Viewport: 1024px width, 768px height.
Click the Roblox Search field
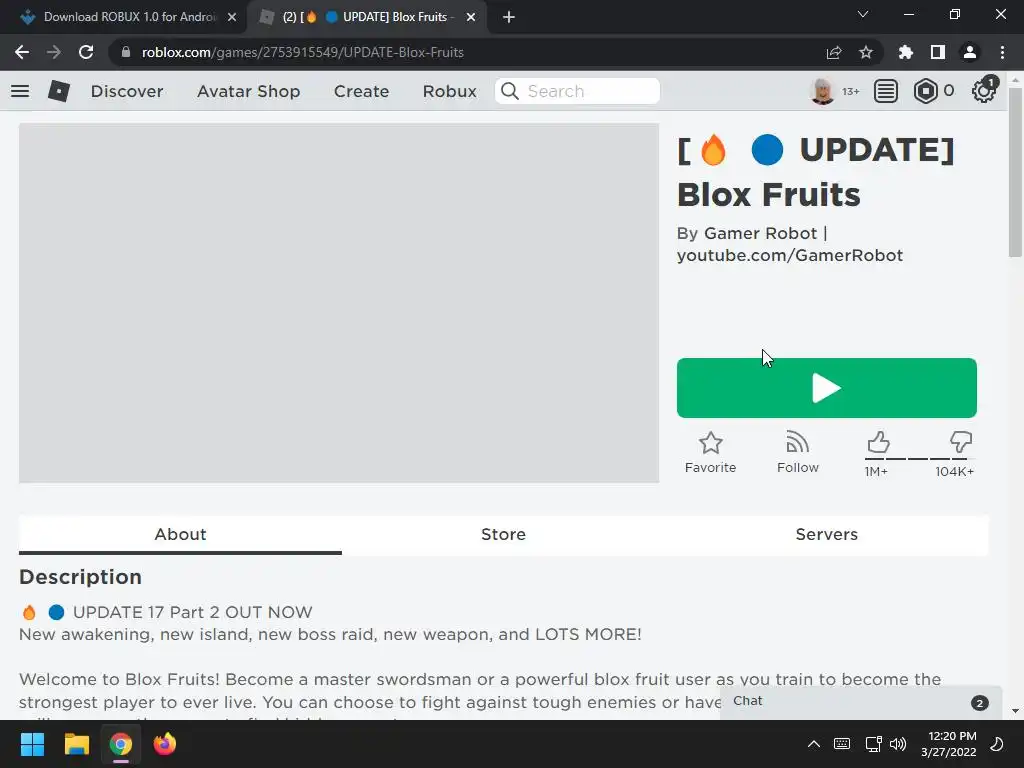click(577, 91)
